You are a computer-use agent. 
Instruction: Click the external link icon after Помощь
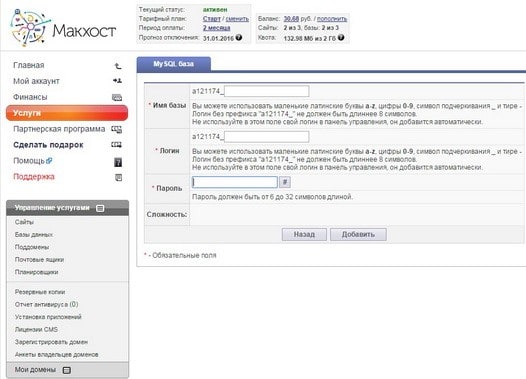(x=49, y=161)
